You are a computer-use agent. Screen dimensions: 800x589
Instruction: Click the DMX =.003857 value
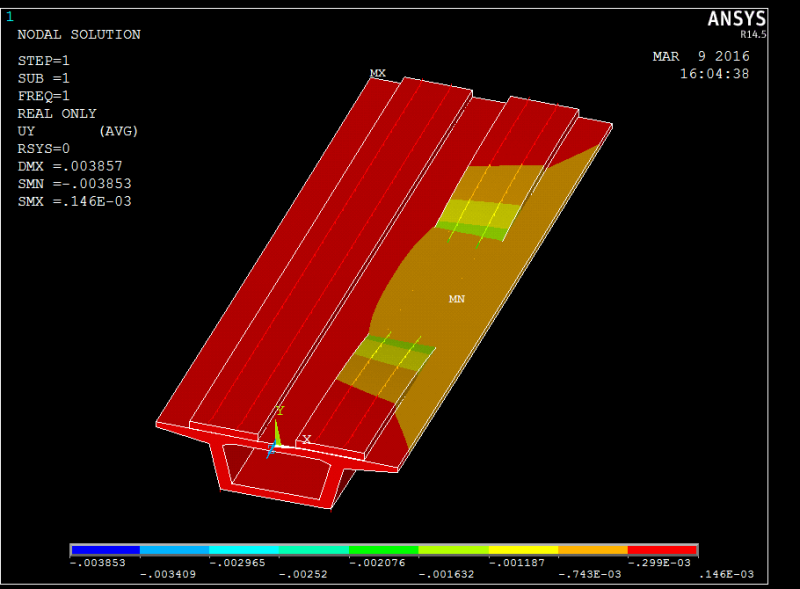[70, 166]
